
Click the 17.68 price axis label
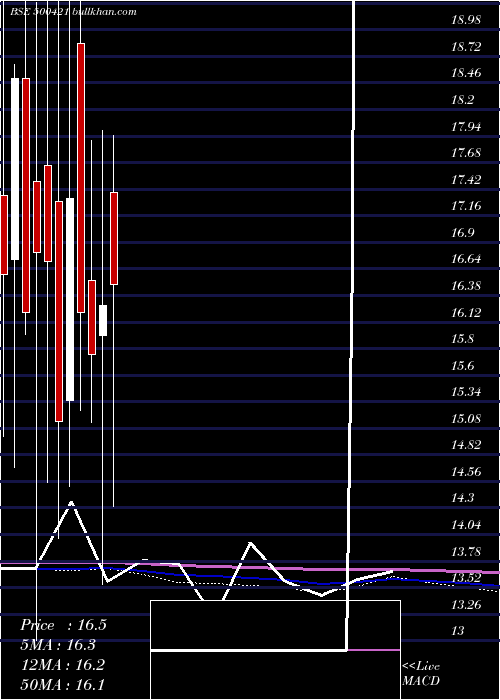(466, 153)
